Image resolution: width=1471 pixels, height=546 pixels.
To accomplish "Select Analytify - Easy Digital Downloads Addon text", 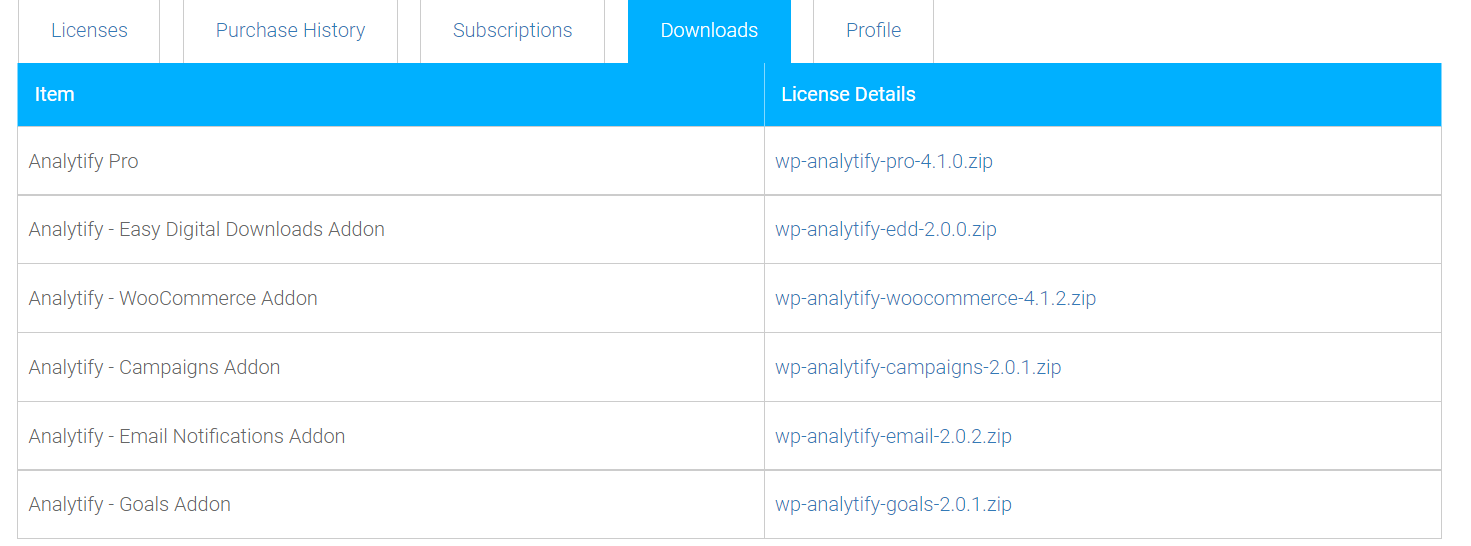I will 207,229.
